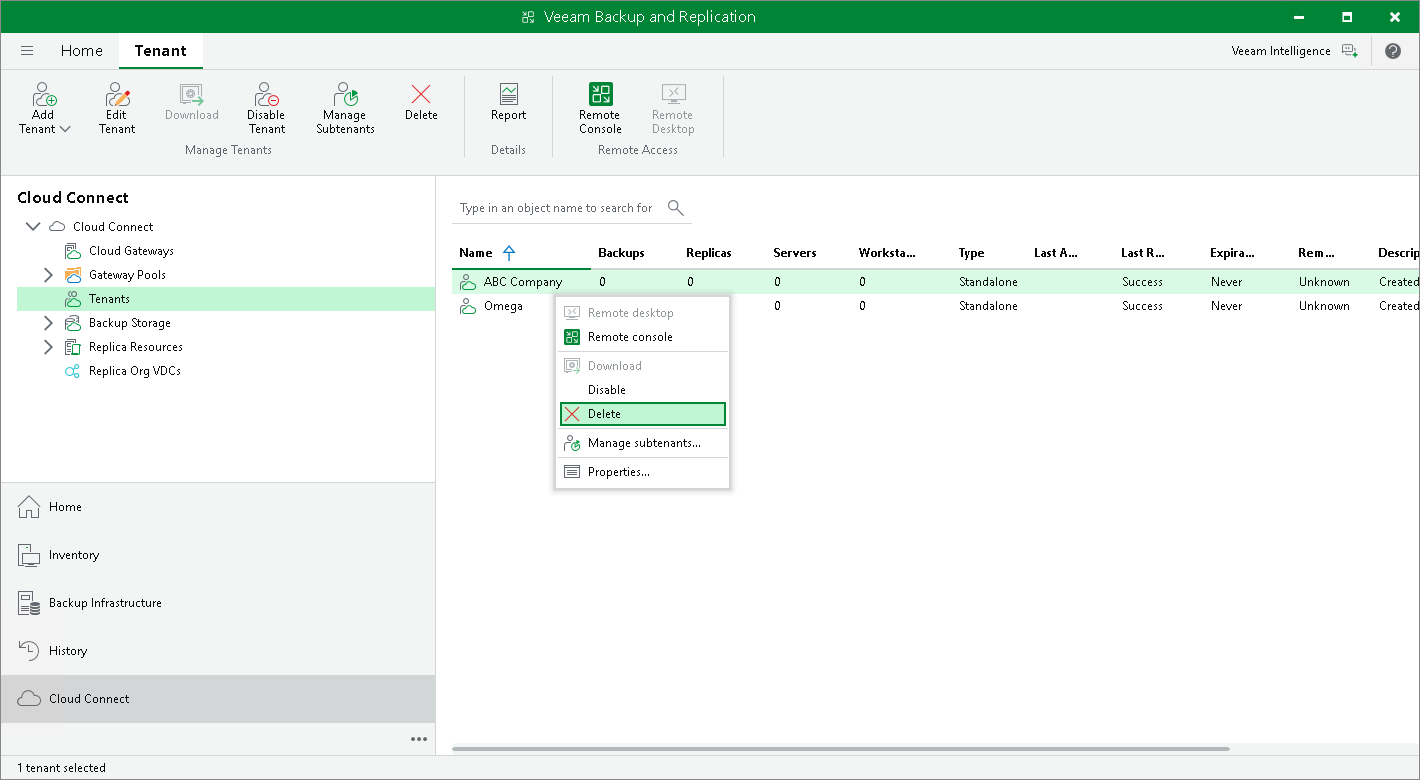Click the red Delete ribbon icon

pyautogui.click(x=421, y=94)
